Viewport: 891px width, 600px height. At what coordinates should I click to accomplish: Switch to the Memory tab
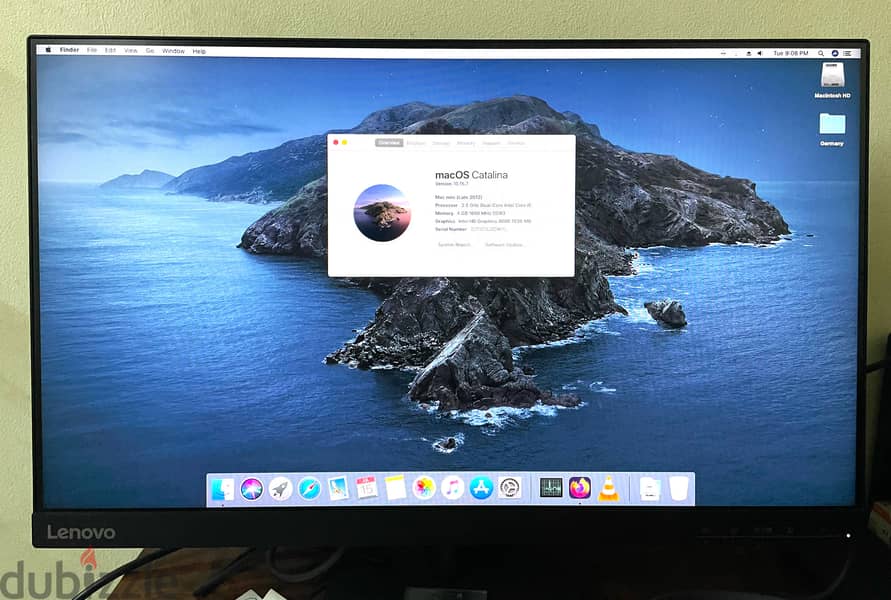point(466,143)
